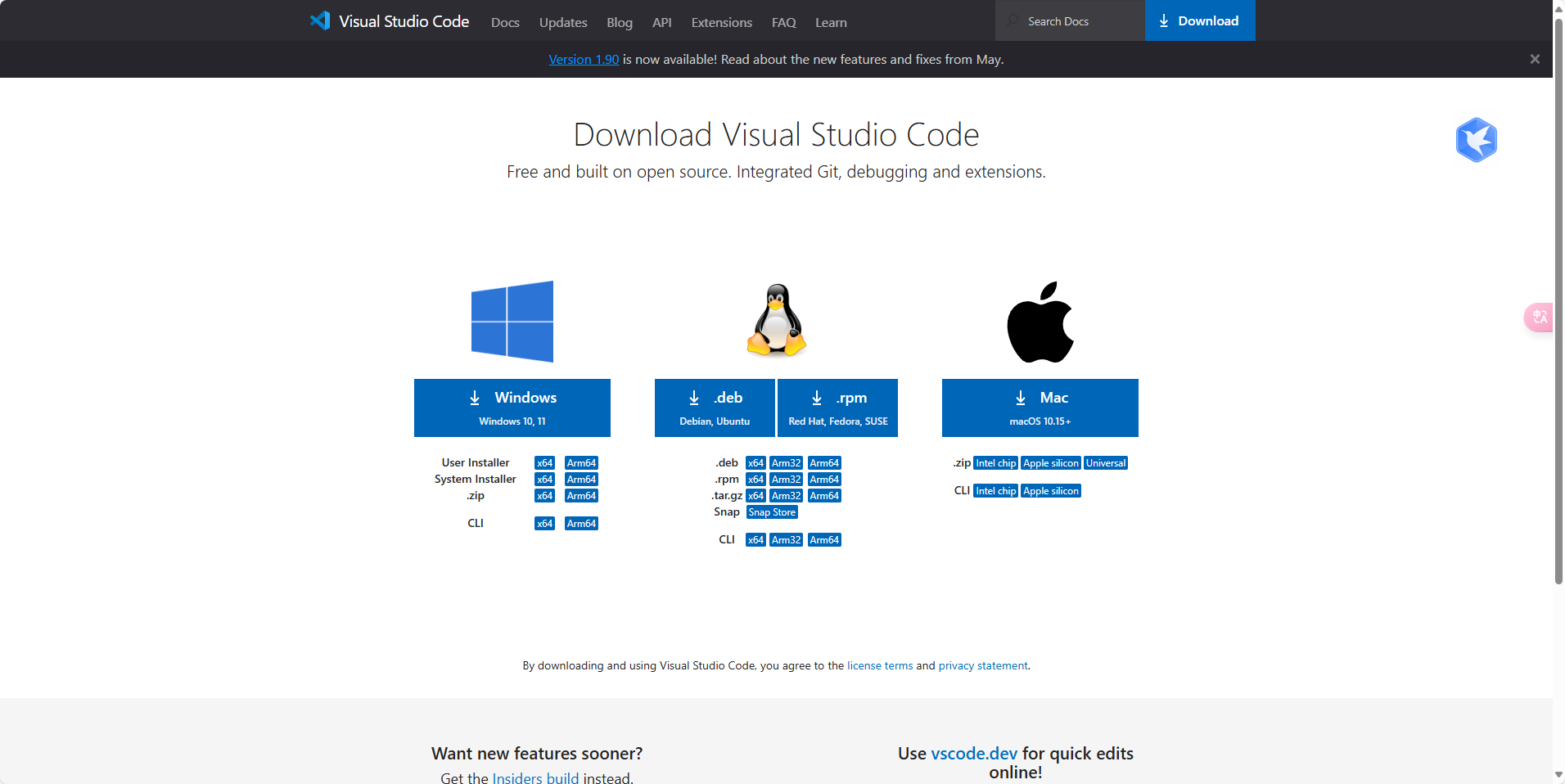Select Arm64 for Linux .rpm
1565x784 pixels.
(x=824, y=480)
